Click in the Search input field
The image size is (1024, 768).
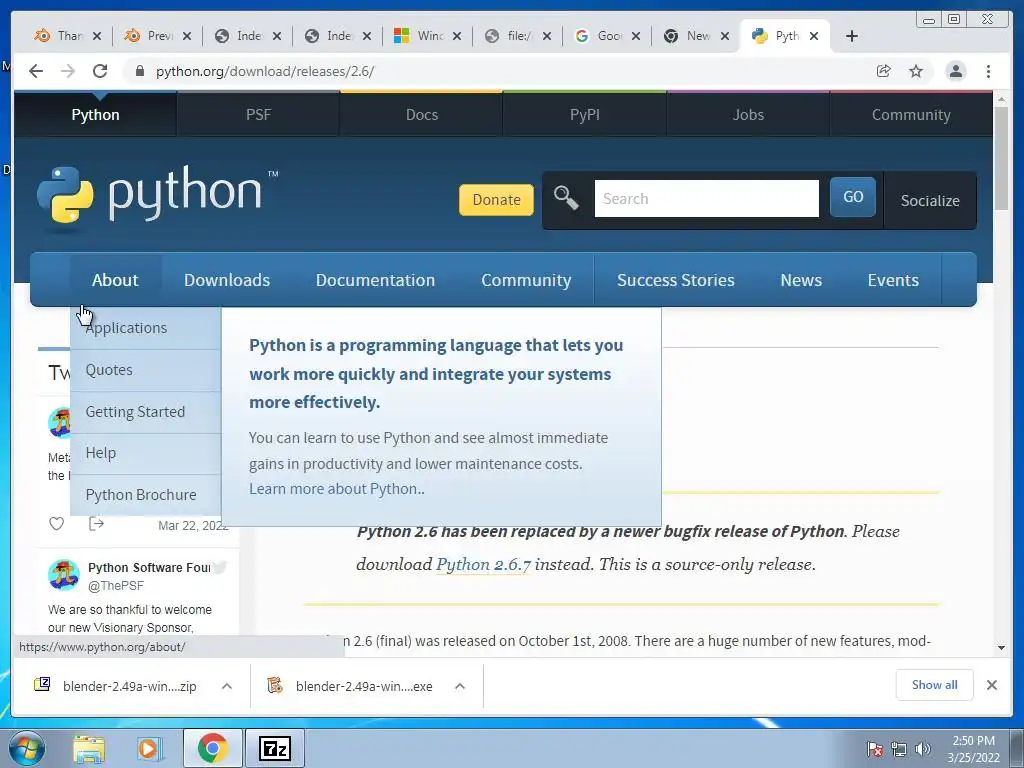pyautogui.click(x=706, y=199)
